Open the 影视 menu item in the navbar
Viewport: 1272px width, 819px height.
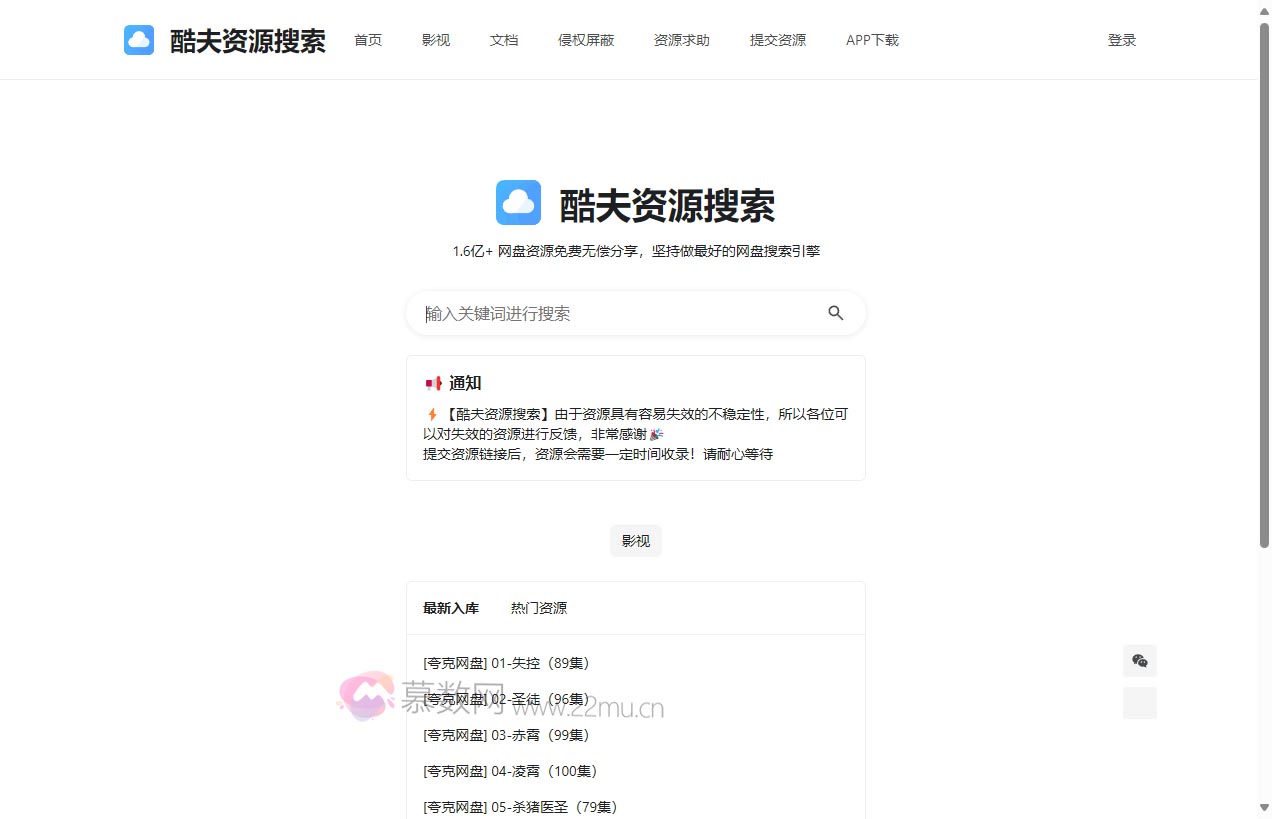tap(436, 40)
